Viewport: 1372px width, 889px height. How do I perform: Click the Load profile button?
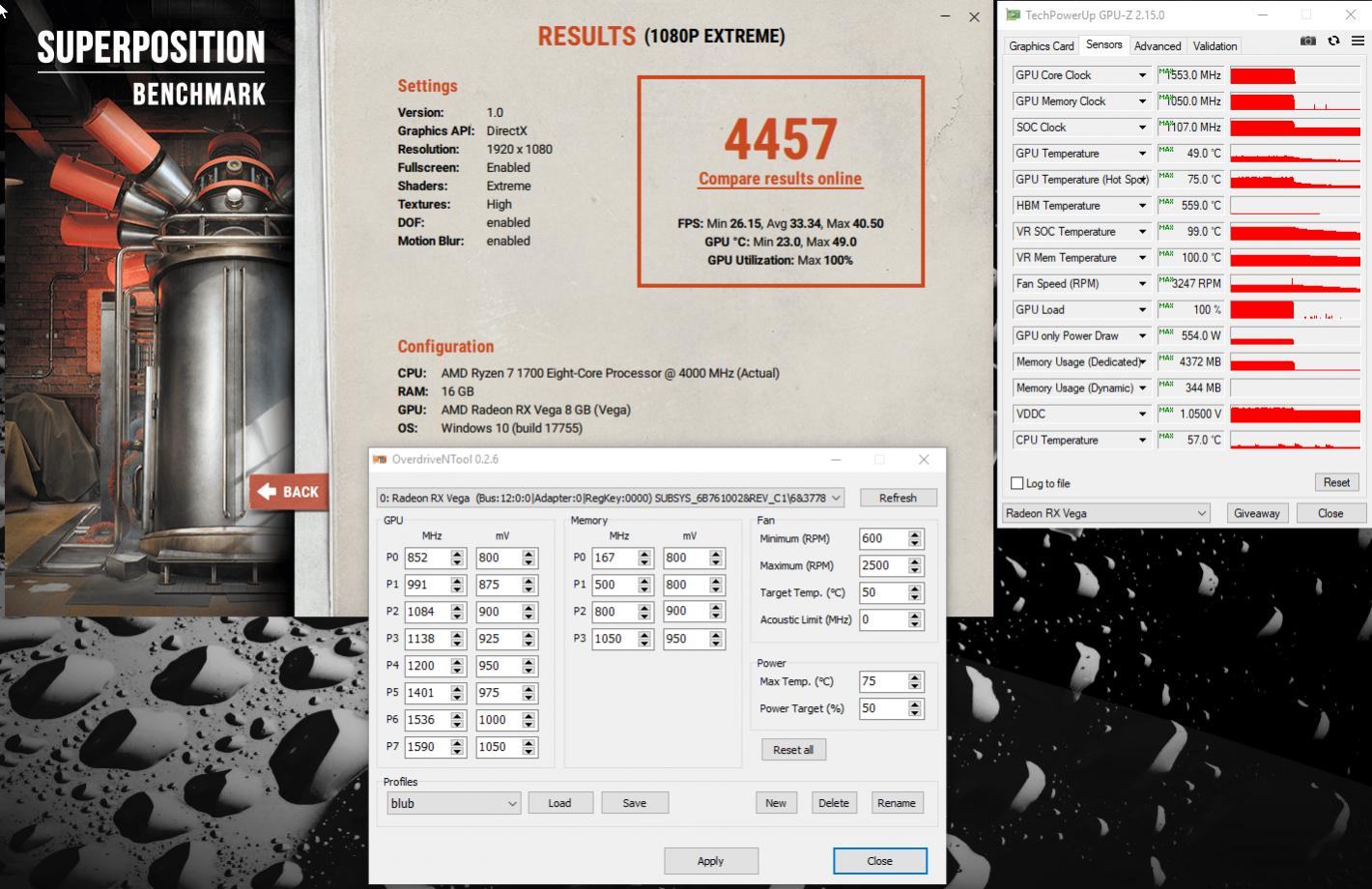pos(559,803)
